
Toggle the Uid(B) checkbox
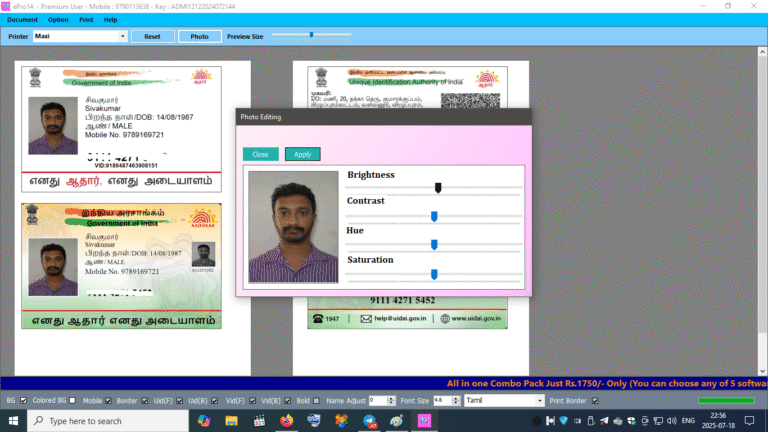(215, 401)
